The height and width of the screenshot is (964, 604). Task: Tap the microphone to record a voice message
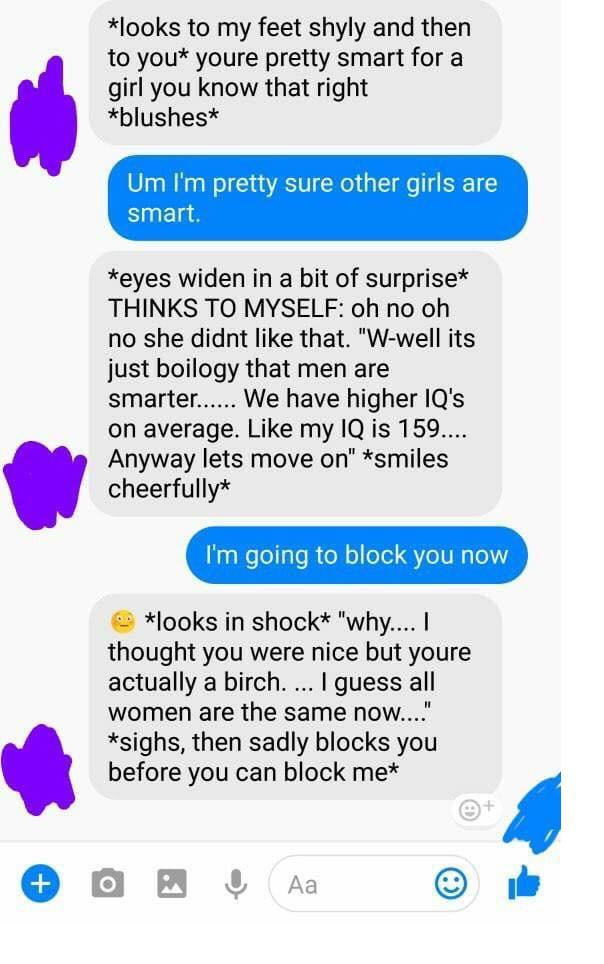(236, 884)
